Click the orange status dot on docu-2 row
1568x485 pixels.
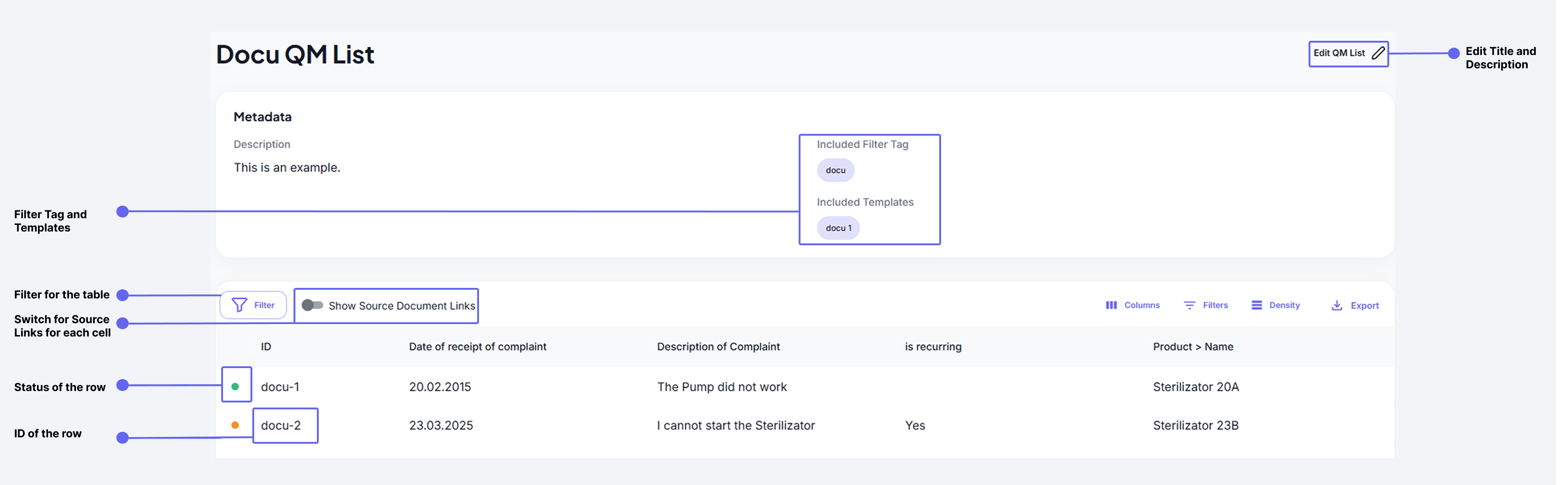(x=235, y=425)
